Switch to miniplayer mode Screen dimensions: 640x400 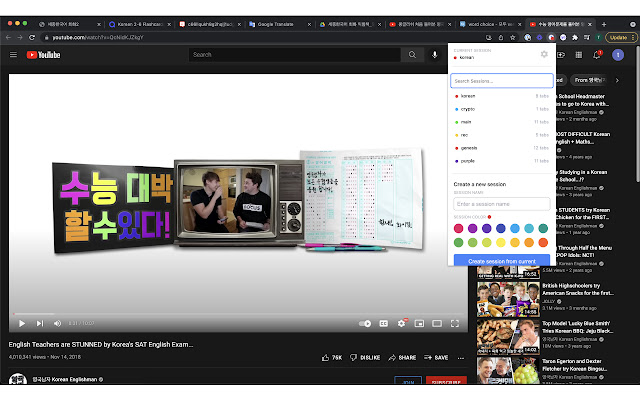tap(419, 323)
